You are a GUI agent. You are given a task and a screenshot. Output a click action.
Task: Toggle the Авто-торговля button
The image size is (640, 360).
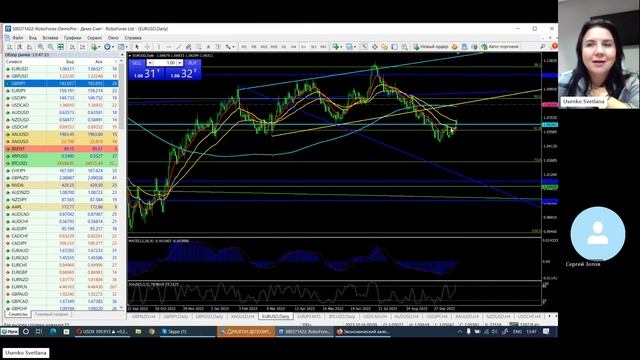[x=500, y=47]
